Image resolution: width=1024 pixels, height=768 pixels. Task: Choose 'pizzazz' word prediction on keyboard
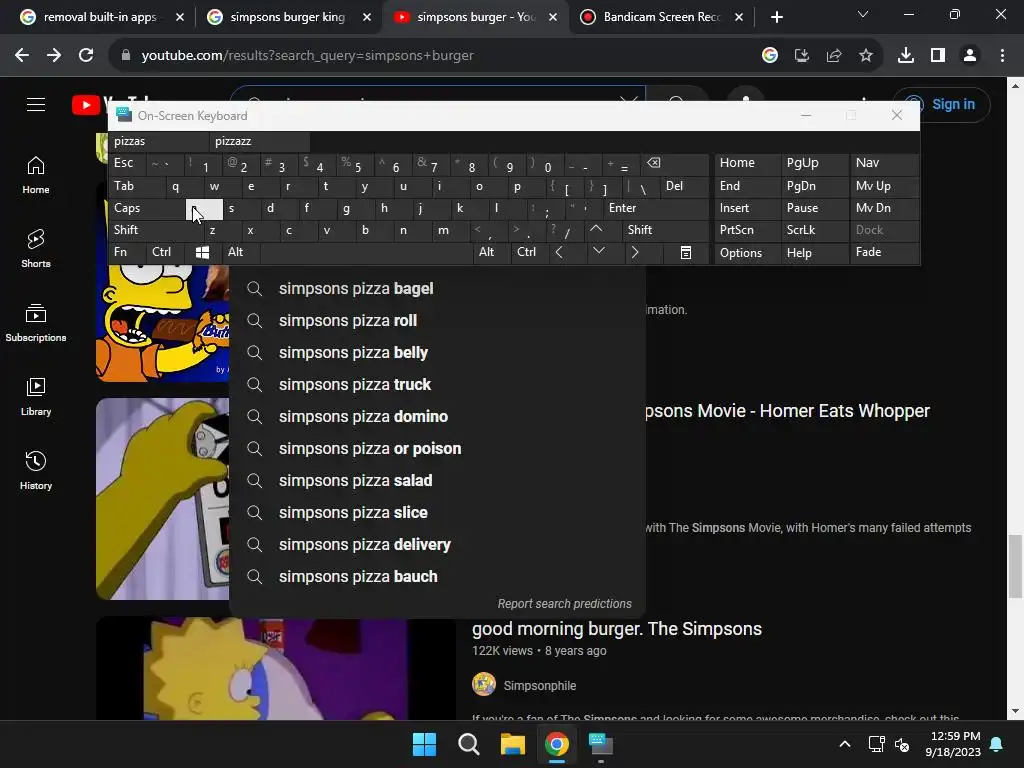click(x=260, y=141)
